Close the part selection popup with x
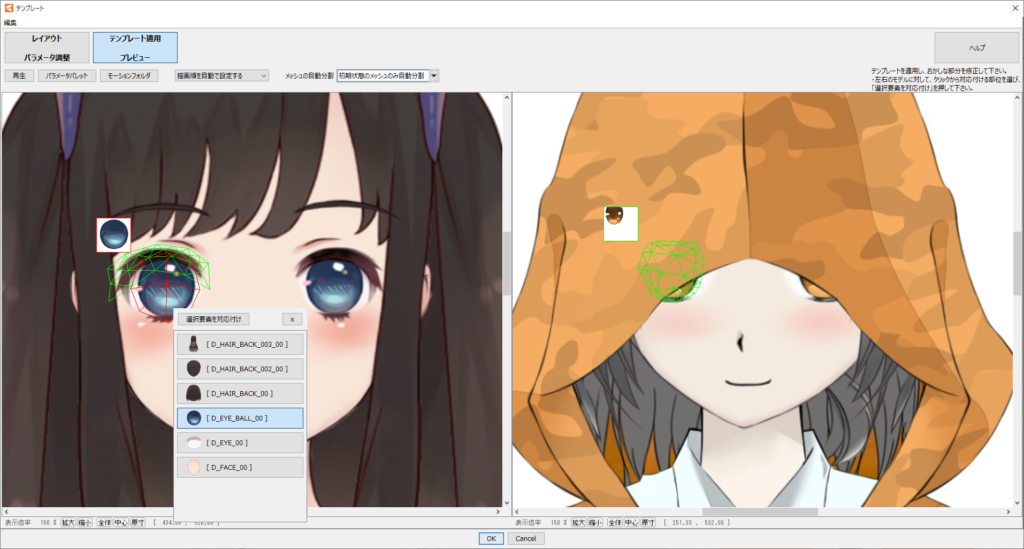The height and width of the screenshot is (549, 1024). pyautogui.click(x=292, y=319)
